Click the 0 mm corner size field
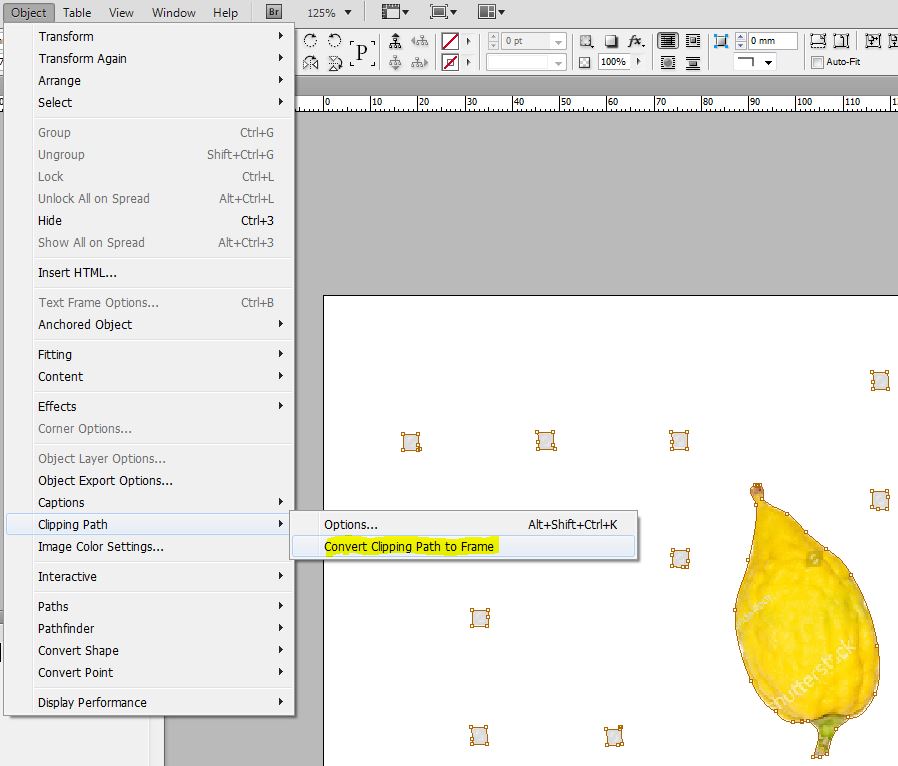The image size is (898, 766). pos(773,41)
